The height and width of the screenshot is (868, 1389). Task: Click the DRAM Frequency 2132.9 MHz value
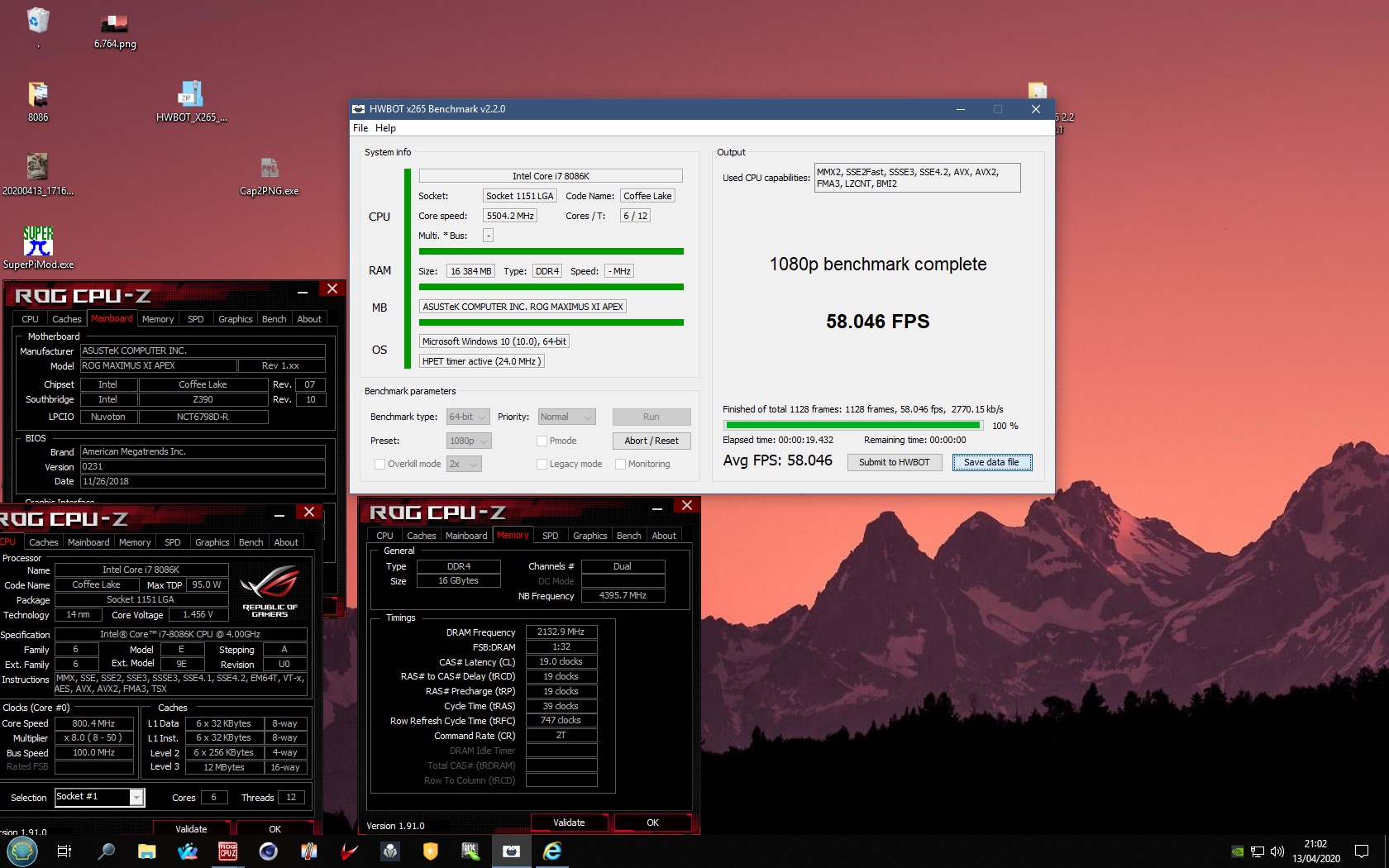tap(561, 632)
